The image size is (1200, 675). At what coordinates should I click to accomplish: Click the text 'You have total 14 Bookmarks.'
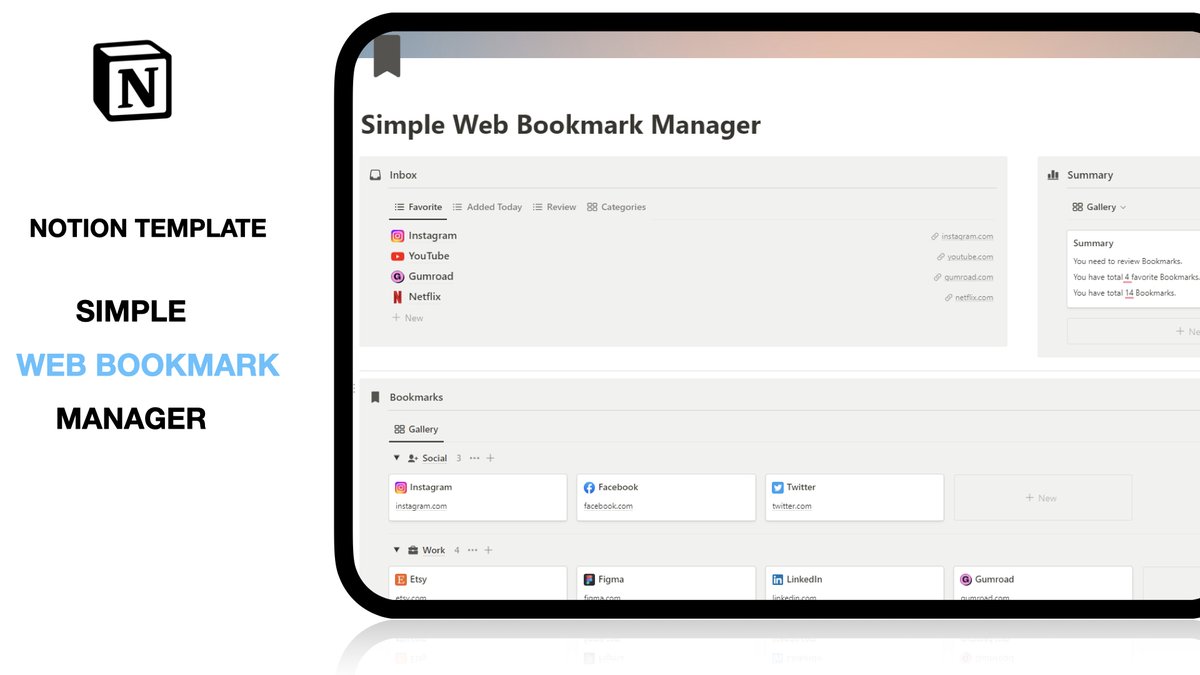pyautogui.click(x=1124, y=293)
